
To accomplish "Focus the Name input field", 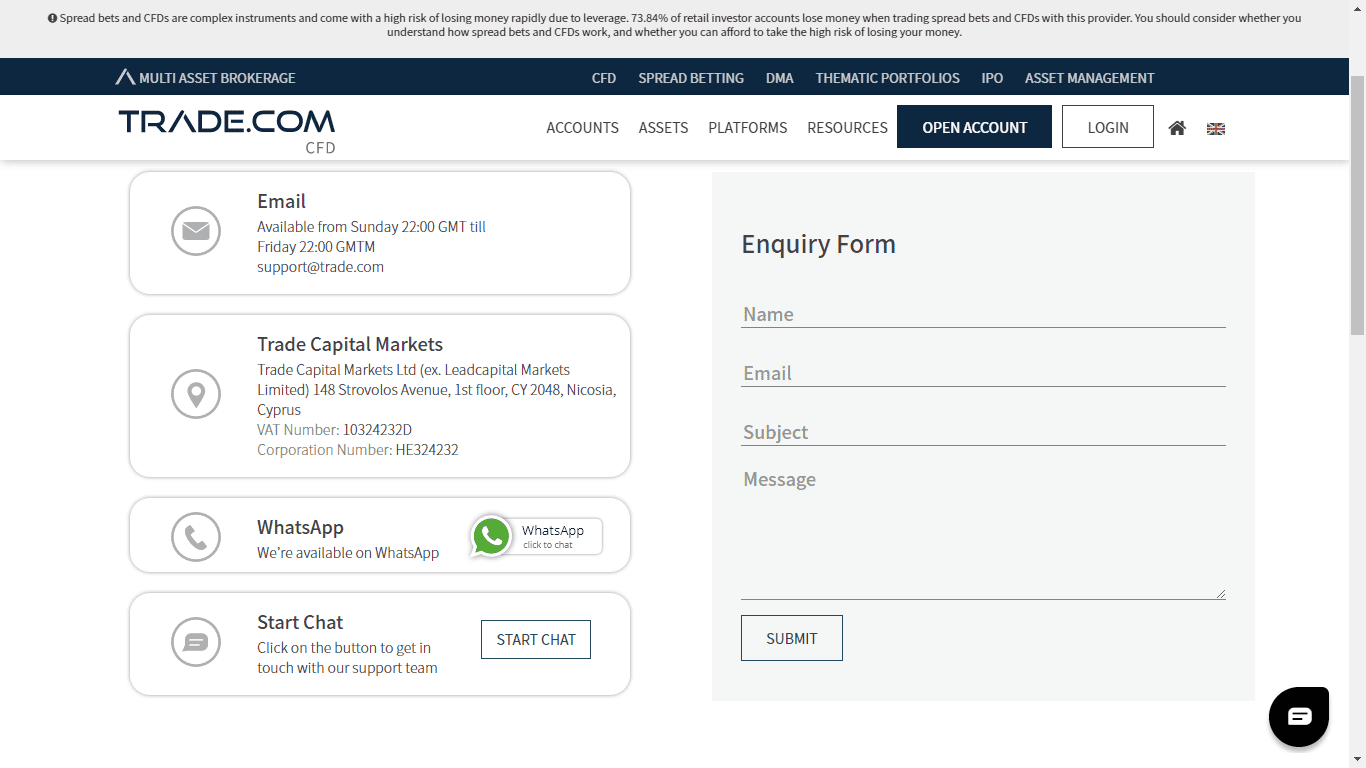I will coord(983,314).
